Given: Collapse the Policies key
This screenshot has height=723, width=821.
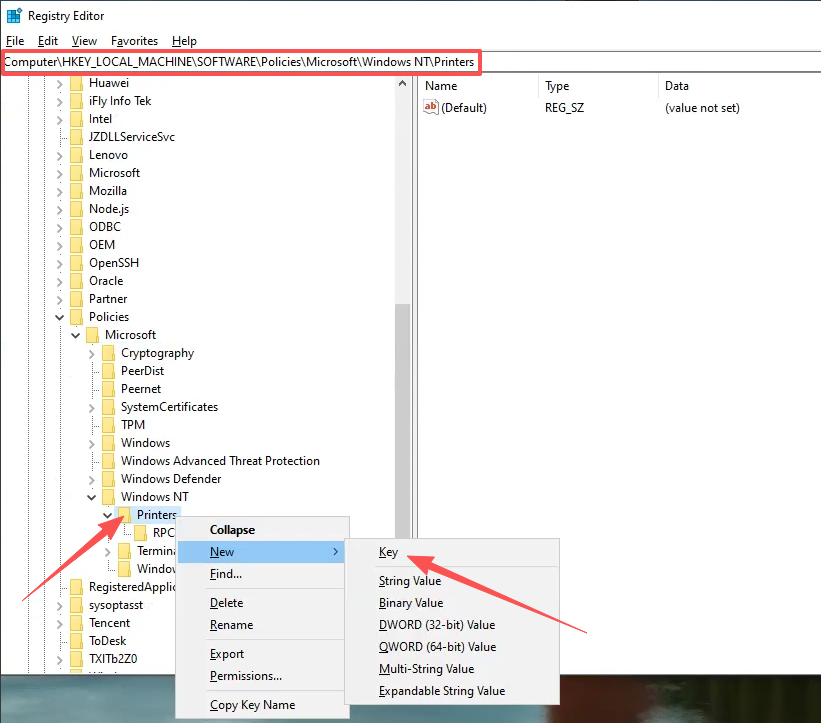Looking at the screenshot, I should (x=59, y=317).
